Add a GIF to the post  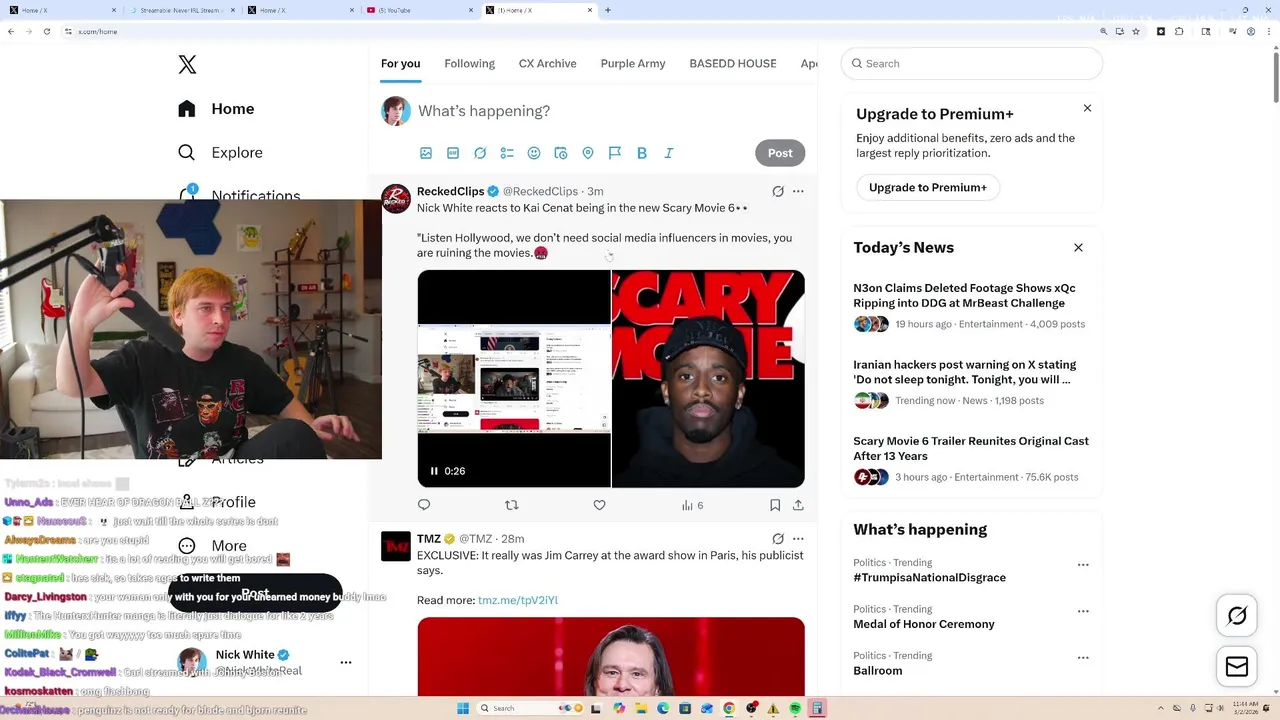[x=453, y=153]
